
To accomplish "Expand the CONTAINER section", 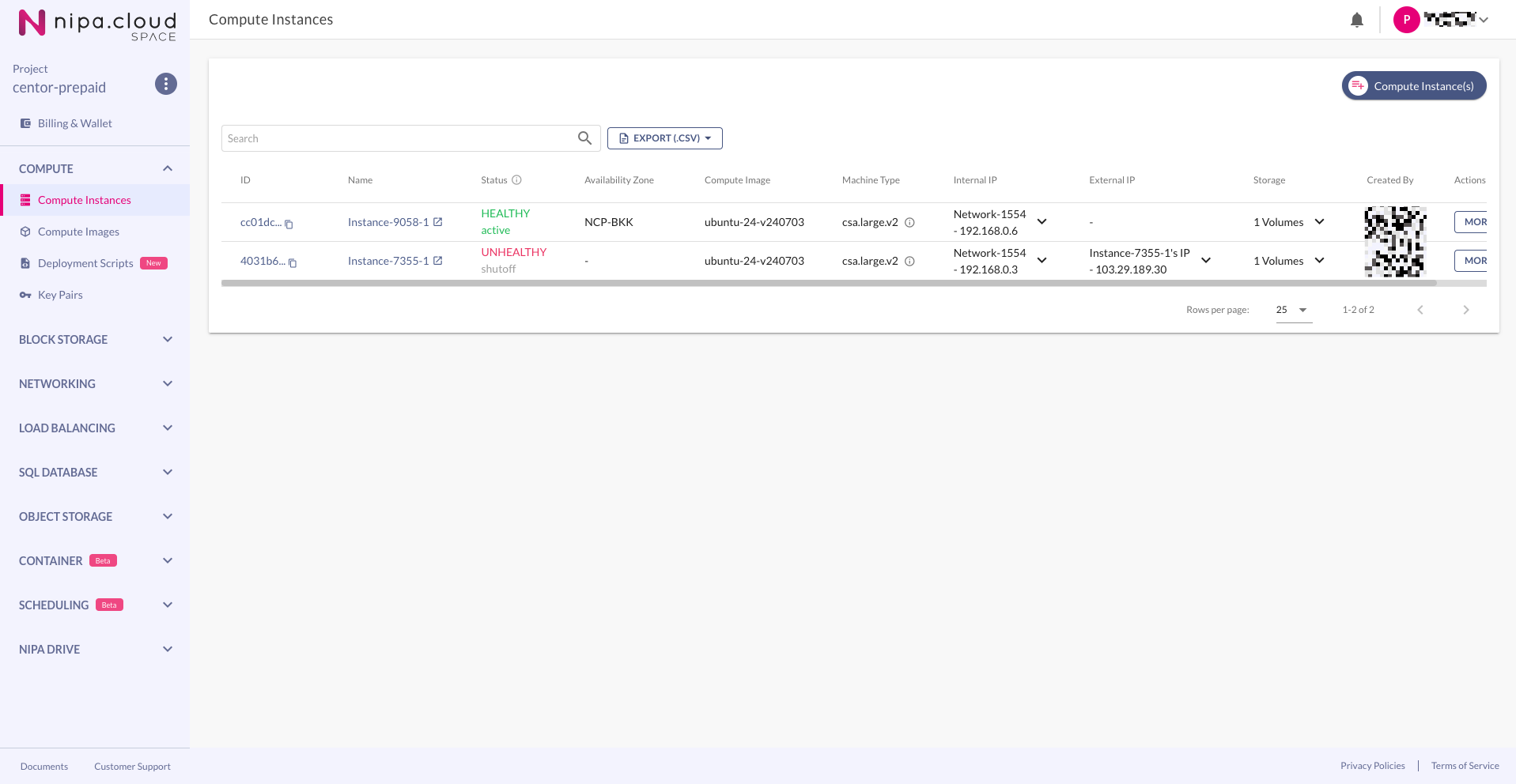I will coord(168,560).
